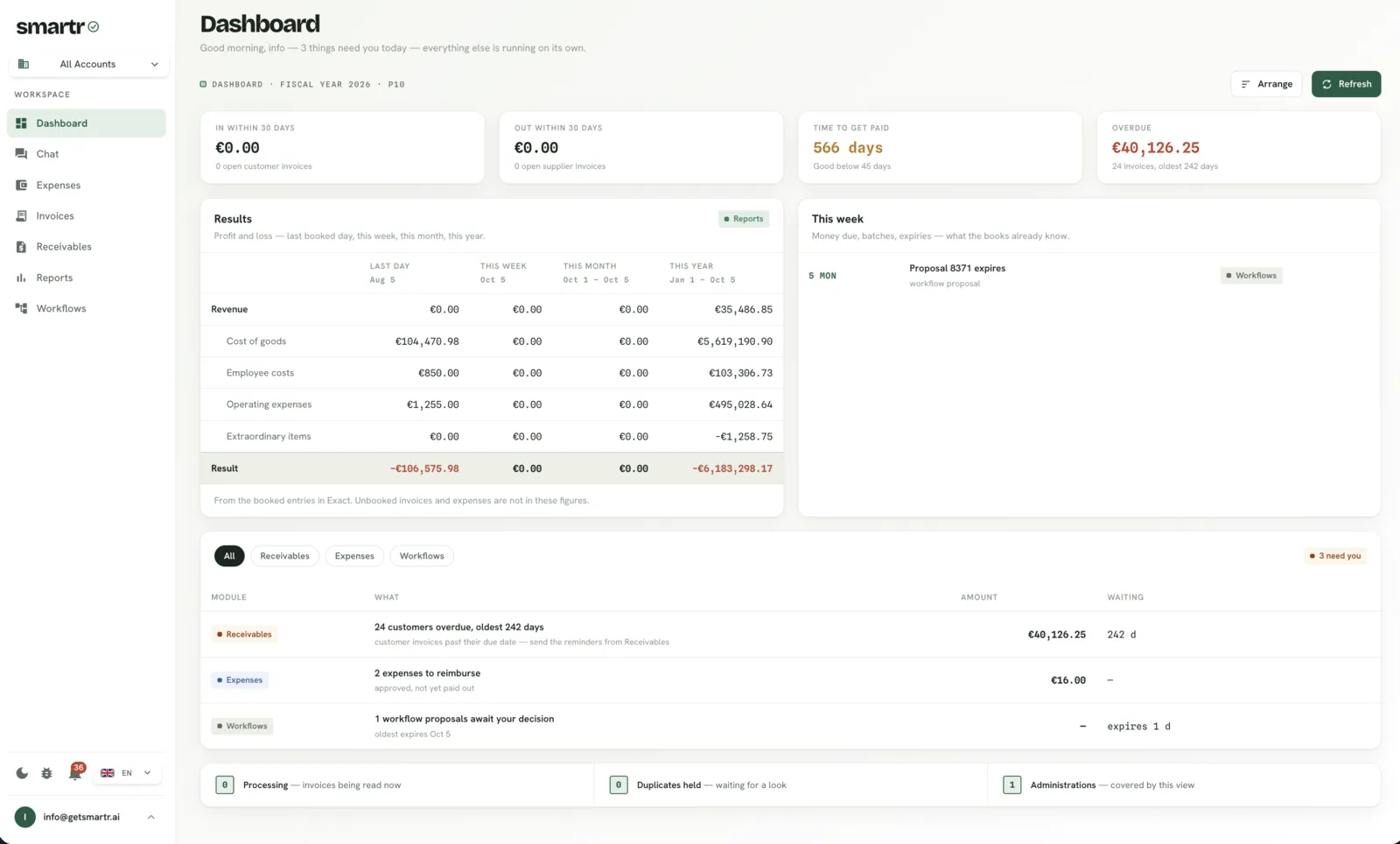Open Reports bar-chart sidebar icon
Image resolution: width=1400 pixels, height=844 pixels.
(21, 278)
